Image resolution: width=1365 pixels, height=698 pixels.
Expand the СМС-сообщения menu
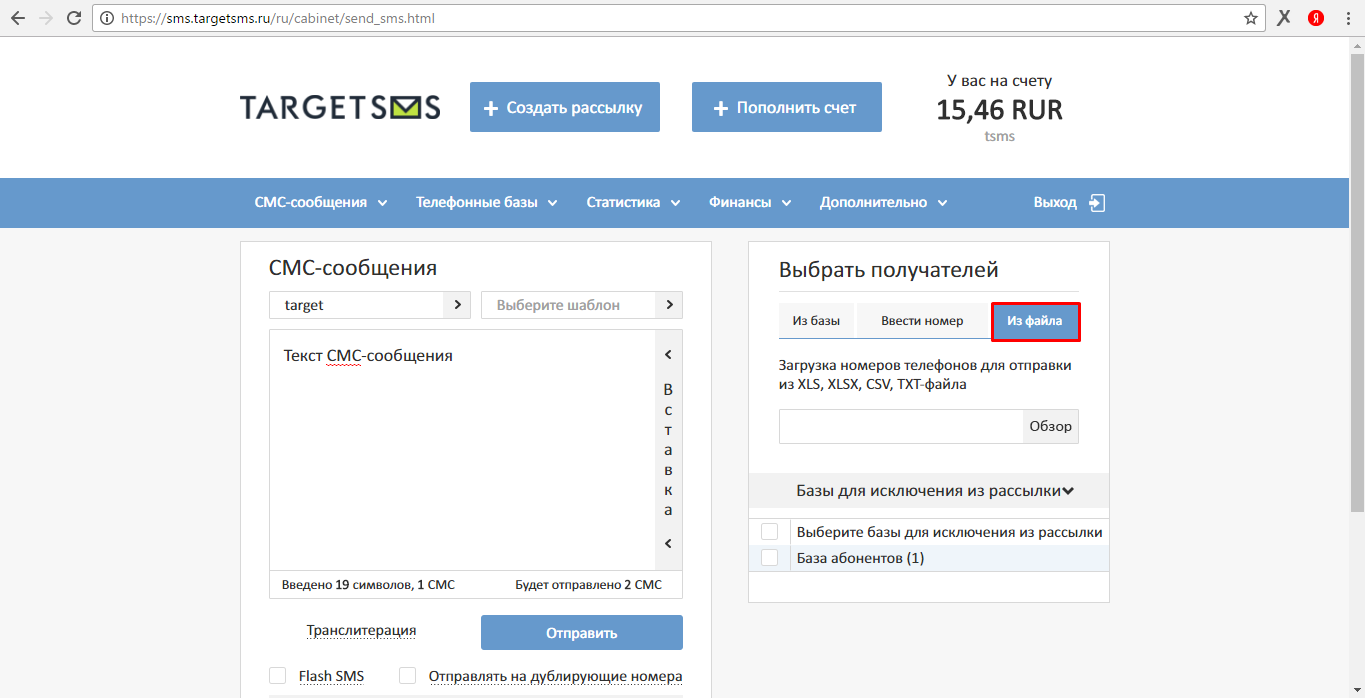click(x=321, y=203)
